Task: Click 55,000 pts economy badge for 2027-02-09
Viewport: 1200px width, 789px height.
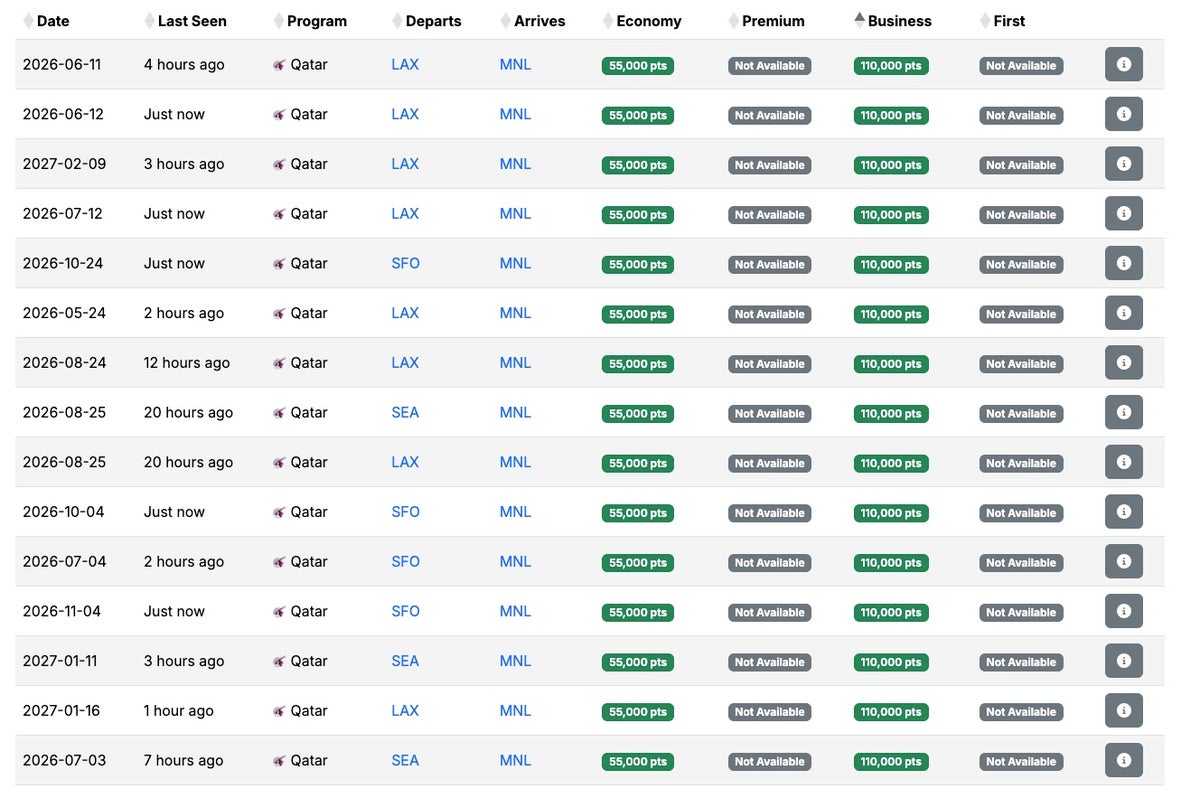Action: pyautogui.click(x=638, y=165)
